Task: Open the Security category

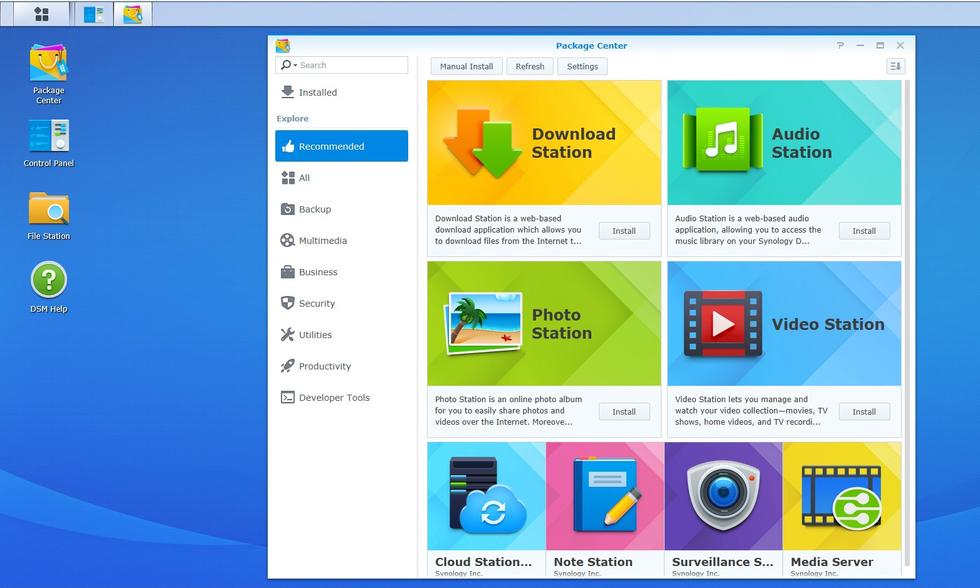Action: click(316, 304)
